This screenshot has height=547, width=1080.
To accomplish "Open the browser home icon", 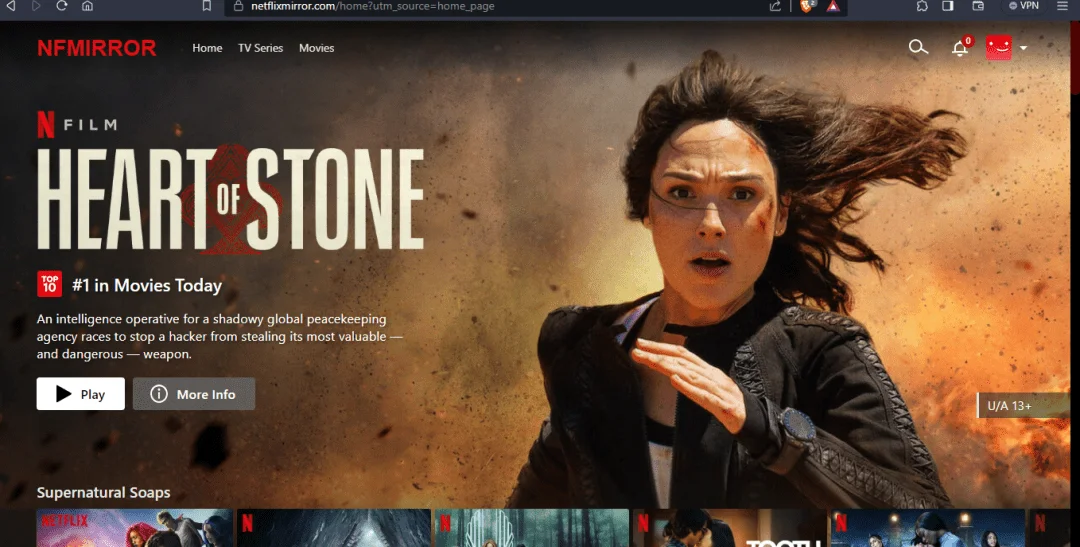I will click(x=87, y=6).
